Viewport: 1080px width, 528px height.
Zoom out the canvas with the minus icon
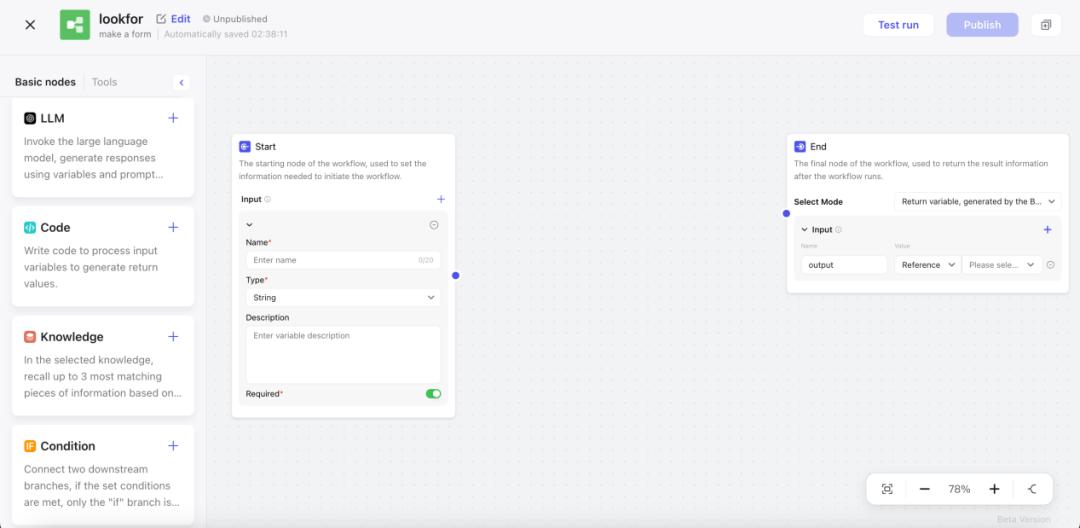[x=924, y=489]
